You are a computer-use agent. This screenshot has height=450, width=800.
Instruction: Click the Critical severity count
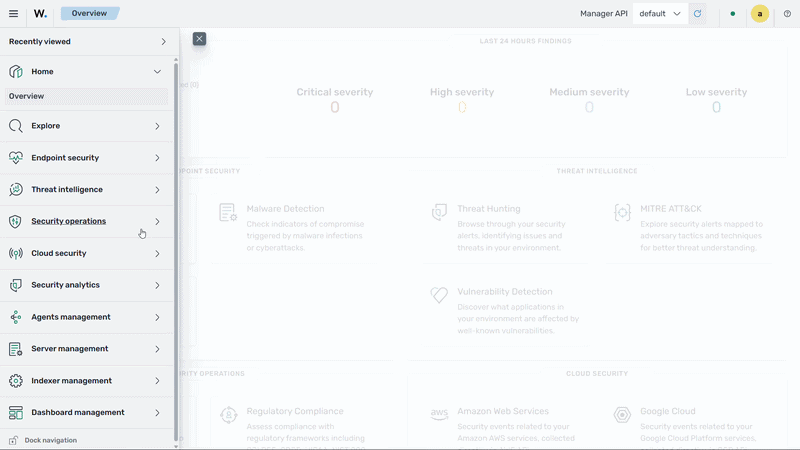(335, 107)
